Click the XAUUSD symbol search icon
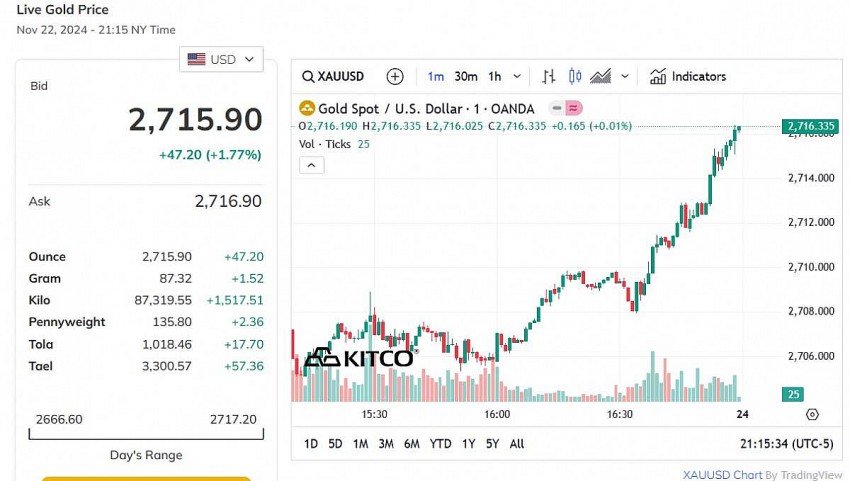This screenshot has width=850, height=481. tap(309, 77)
